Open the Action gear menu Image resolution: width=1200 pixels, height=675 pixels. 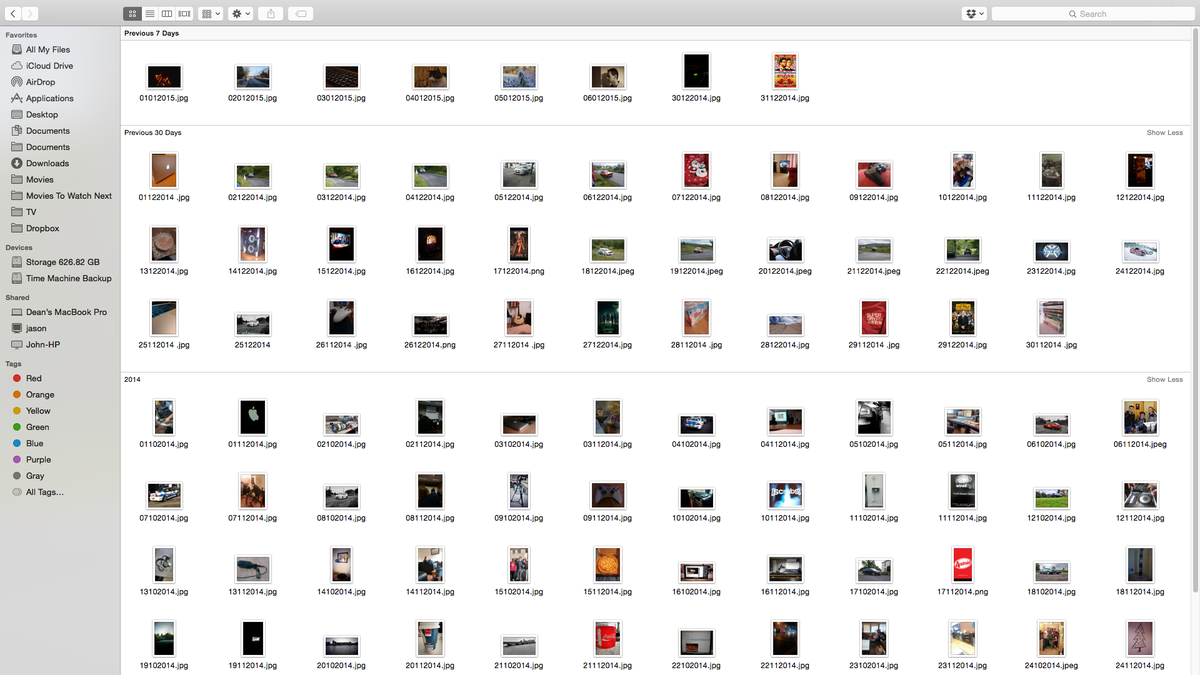[241, 14]
